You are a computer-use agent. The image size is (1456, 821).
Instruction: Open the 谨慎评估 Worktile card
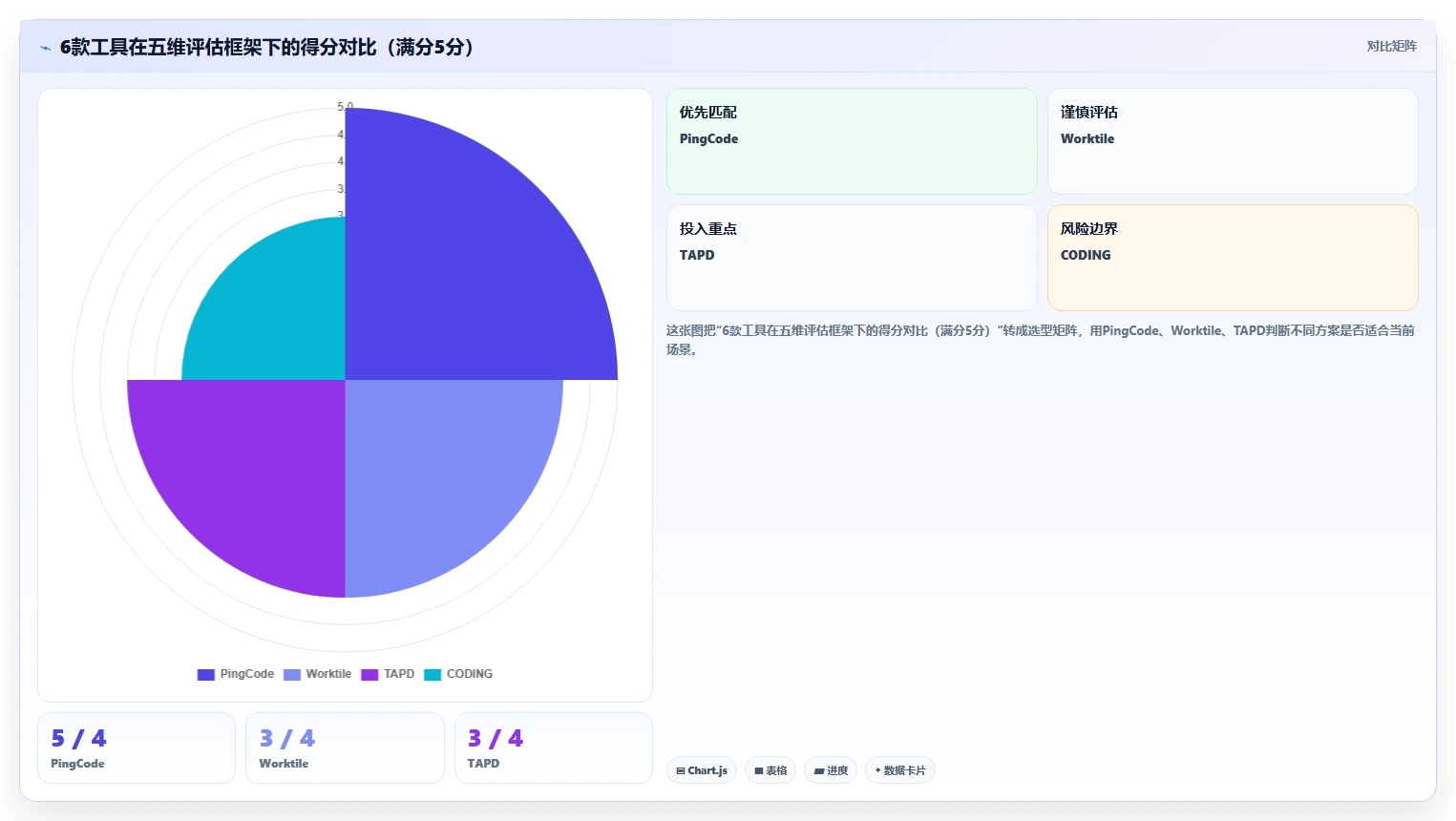(x=1233, y=141)
